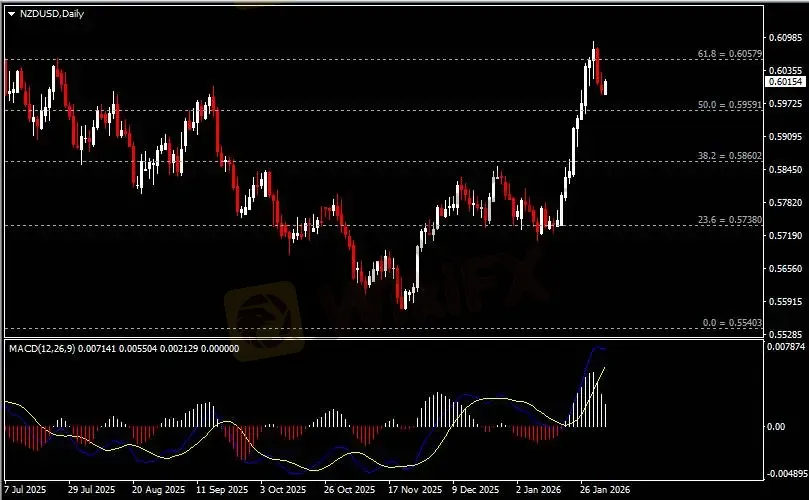809x500 pixels.
Task: Select the 38.2 = 0.58602 Fibonacci label
Action: [x=730, y=155]
